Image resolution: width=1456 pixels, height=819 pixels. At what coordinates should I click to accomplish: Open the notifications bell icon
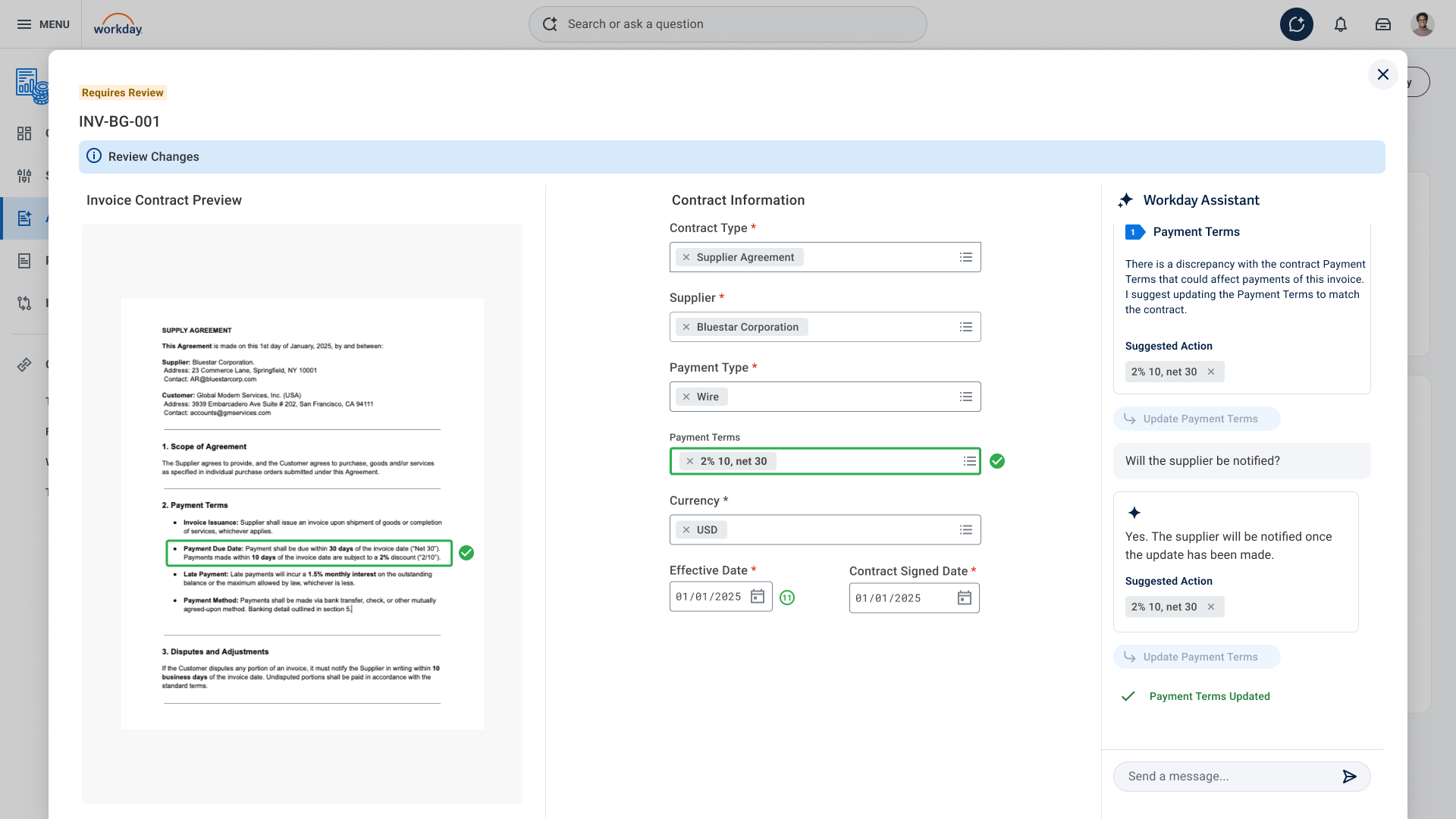click(1341, 24)
